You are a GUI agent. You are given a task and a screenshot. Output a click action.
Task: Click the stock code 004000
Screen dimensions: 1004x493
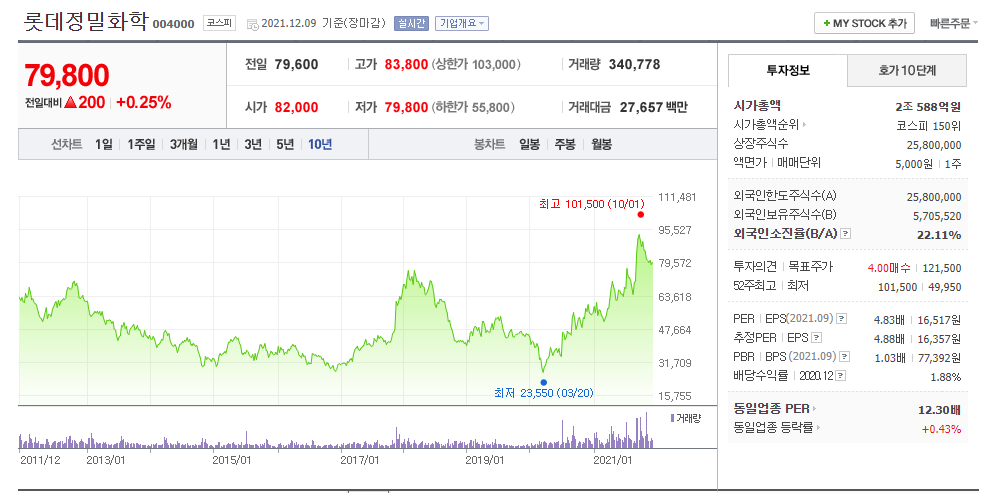[x=173, y=25]
